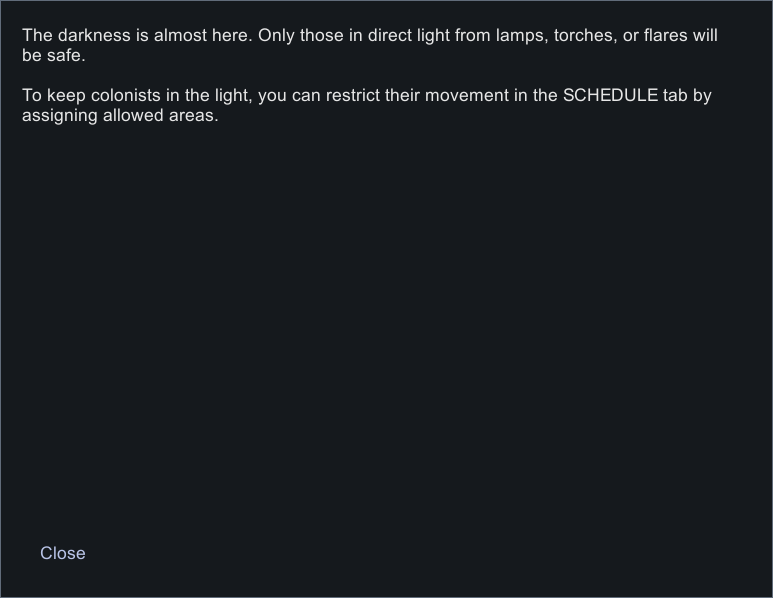
Task: Click the words "be safe."
Action: (x=53, y=55)
